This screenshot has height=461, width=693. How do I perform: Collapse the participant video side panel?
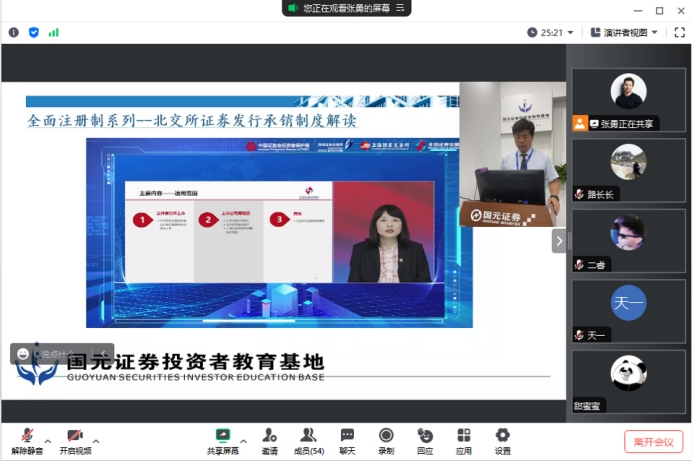point(559,241)
